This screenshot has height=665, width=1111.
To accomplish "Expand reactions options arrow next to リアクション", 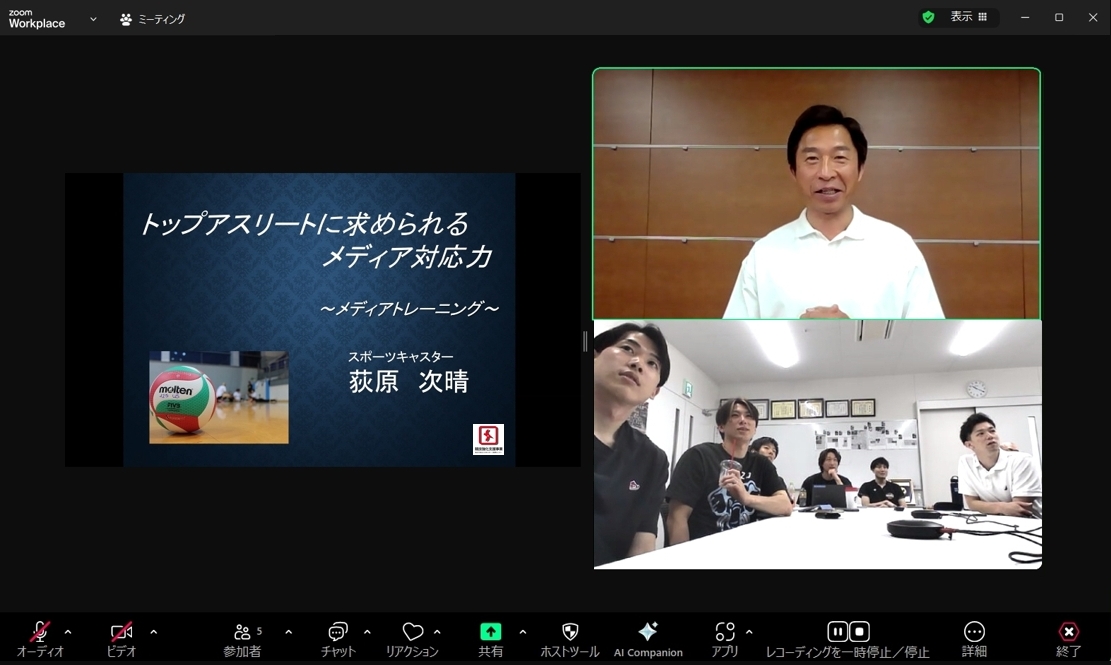I will pyautogui.click(x=437, y=632).
